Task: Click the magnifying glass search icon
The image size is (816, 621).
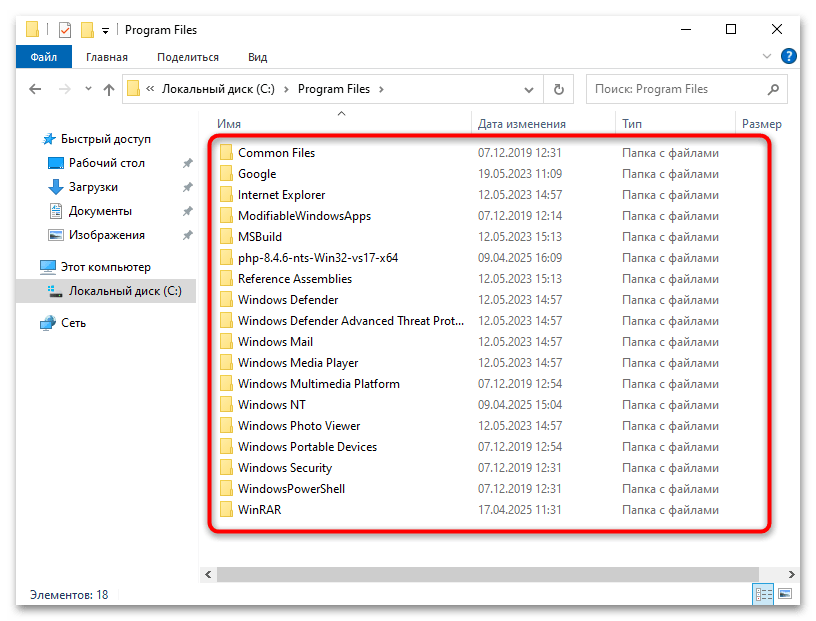Action: [773, 90]
